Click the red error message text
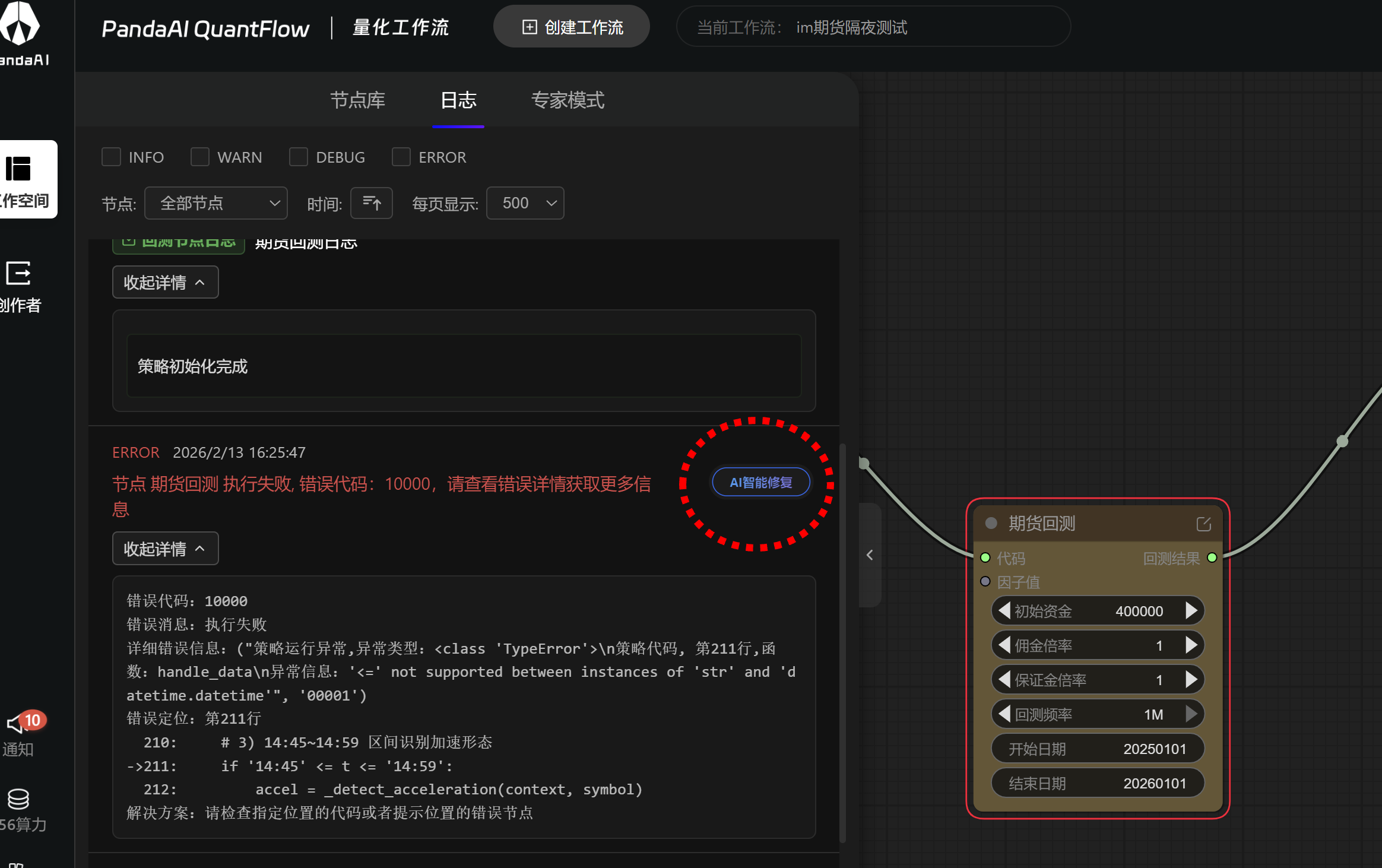This screenshot has height=868, width=1382. tap(382, 496)
